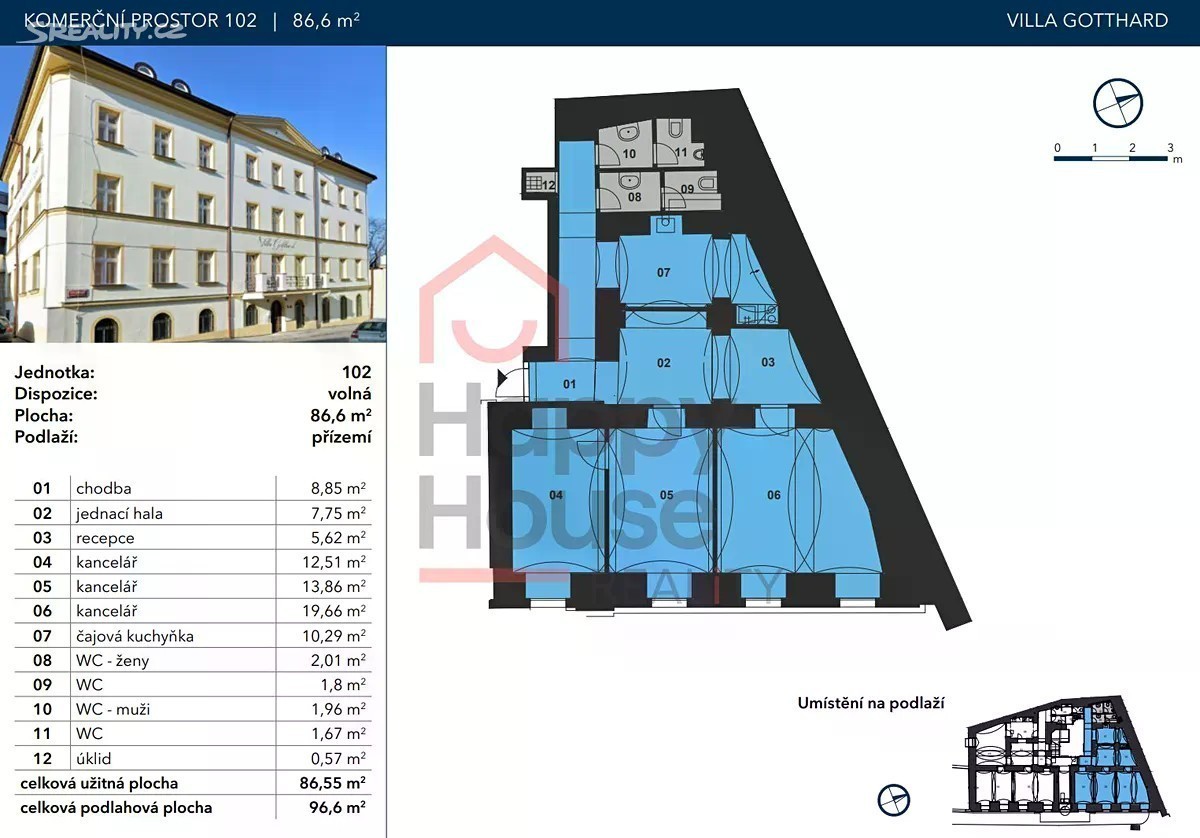Screen dimensions: 1200x838
Task: Click the 'Jednotka:' label
Action: pyautogui.click(x=55, y=372)
